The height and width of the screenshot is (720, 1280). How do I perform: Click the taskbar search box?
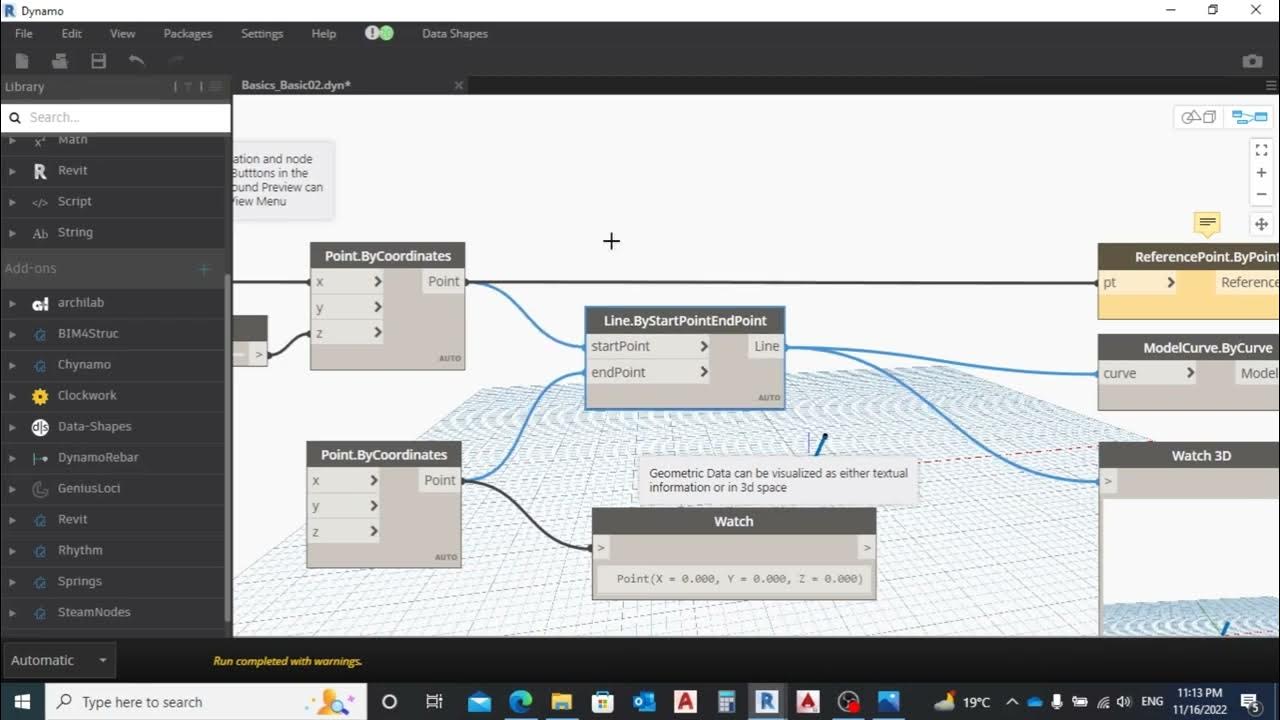[x=206, y=701]
